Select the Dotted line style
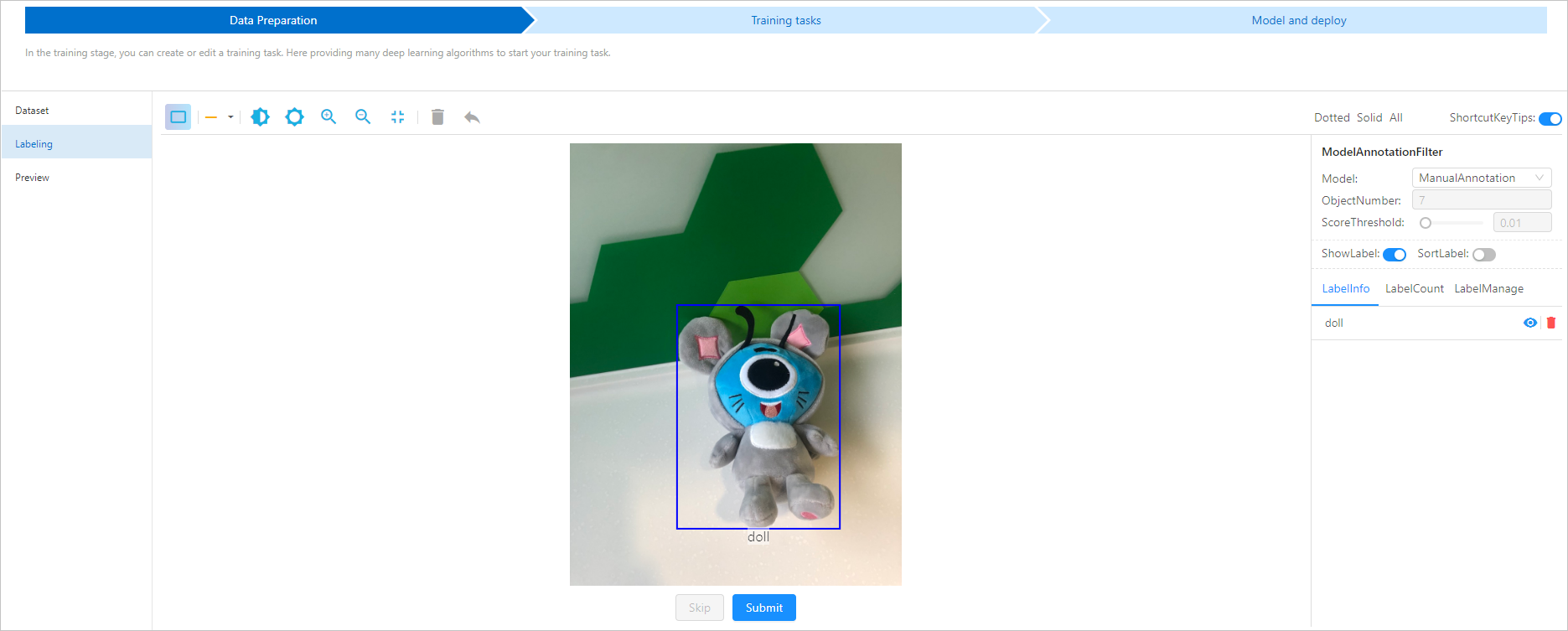Image resolution: width=1568 pixels, height=631 pixels. pos(1332,117)
